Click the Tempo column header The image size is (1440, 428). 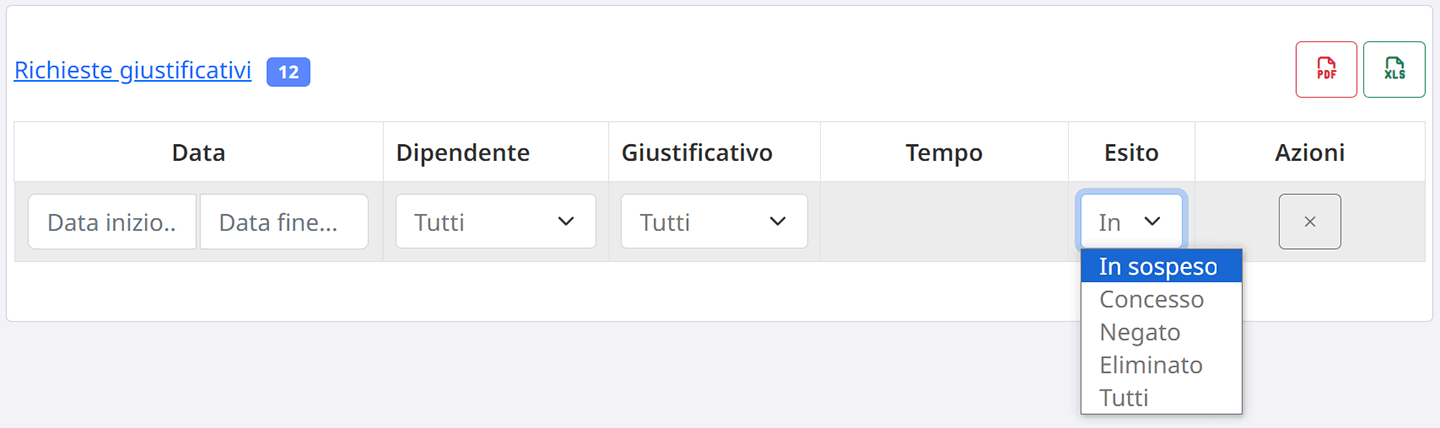pyautogui.click(x=944, y=153)
